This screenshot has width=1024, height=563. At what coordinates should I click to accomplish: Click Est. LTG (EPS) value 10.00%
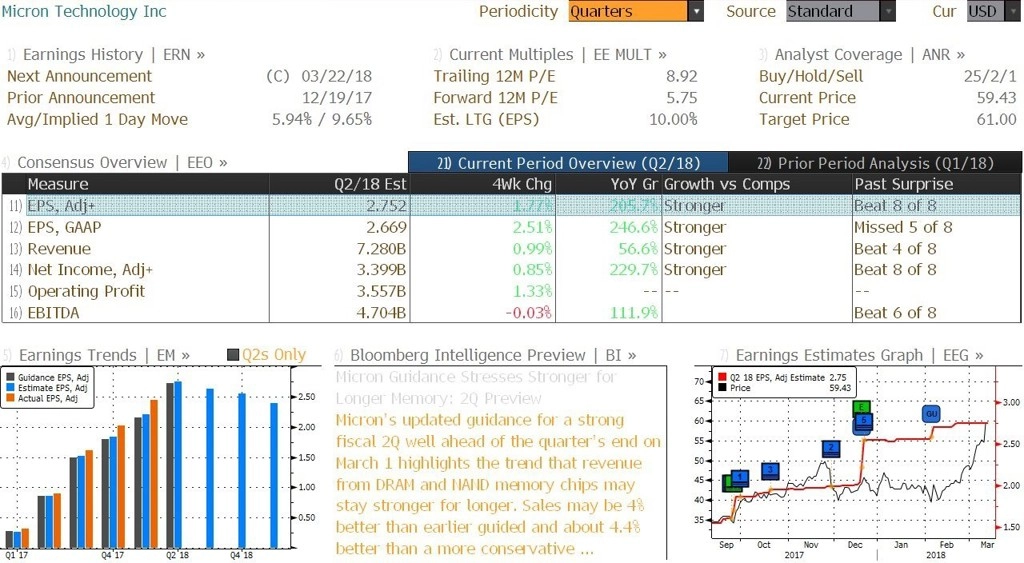tap(673, 120)
